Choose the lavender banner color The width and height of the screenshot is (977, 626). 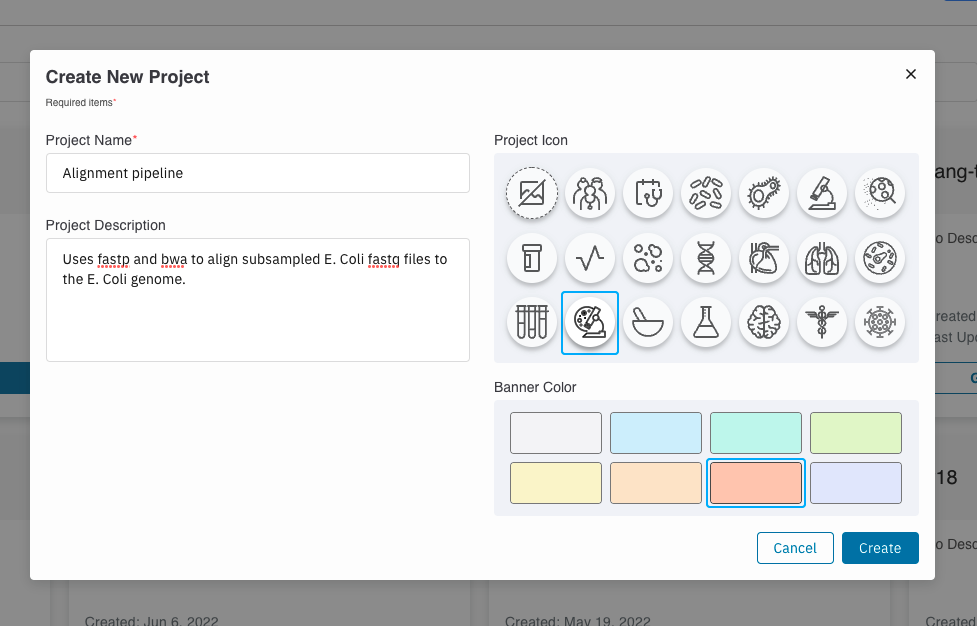click(855, 483)
